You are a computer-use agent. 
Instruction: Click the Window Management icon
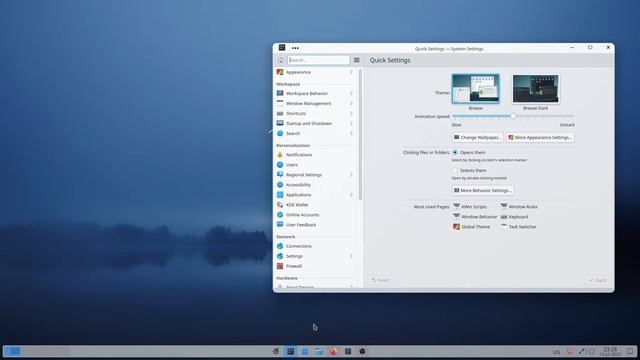(x=280, y=103)
